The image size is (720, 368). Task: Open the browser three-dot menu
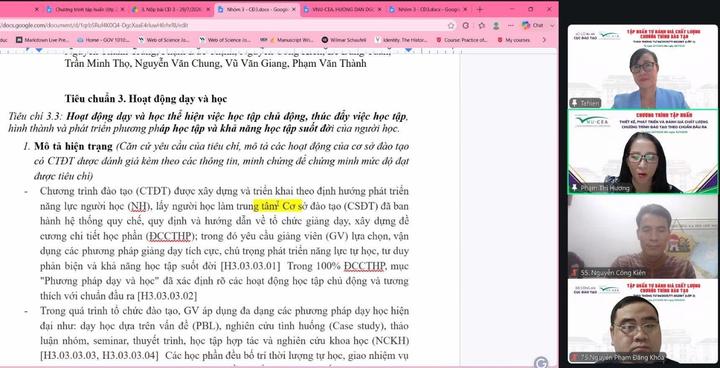(x=512, y=25)
